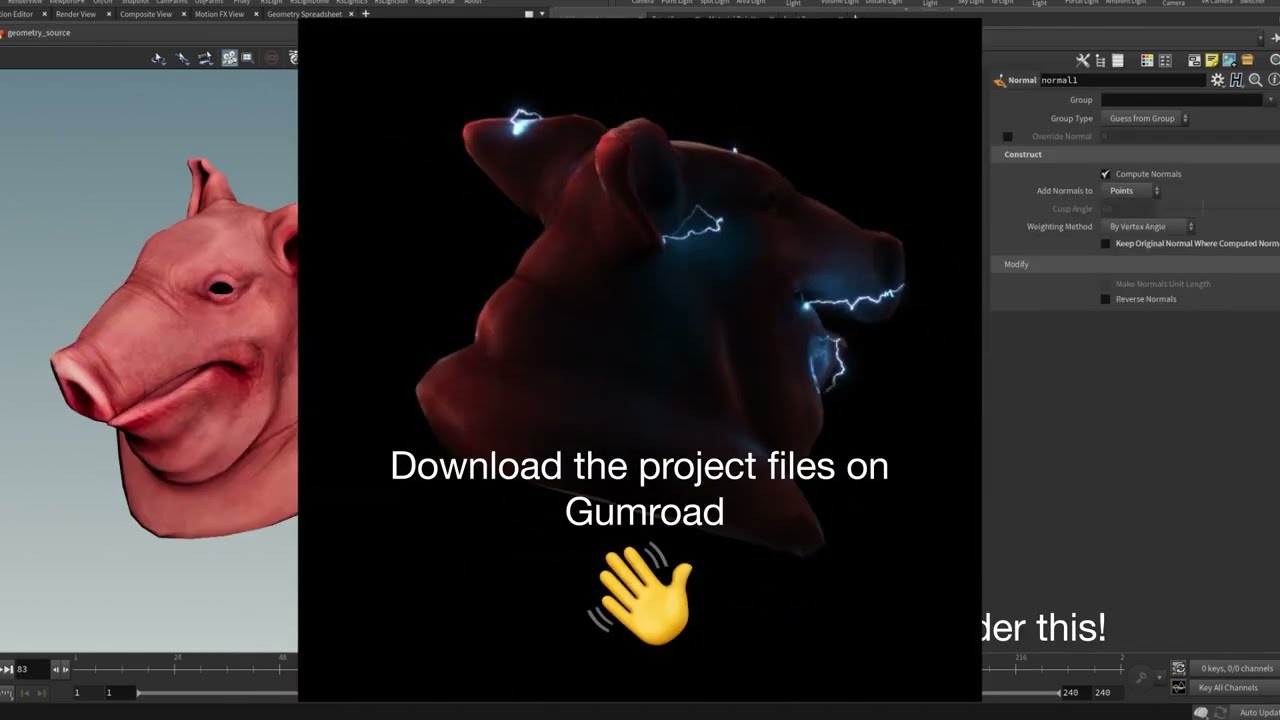Click the network box icon
The width and height of the screenshot is (1280, 720).
point(1194,61)
